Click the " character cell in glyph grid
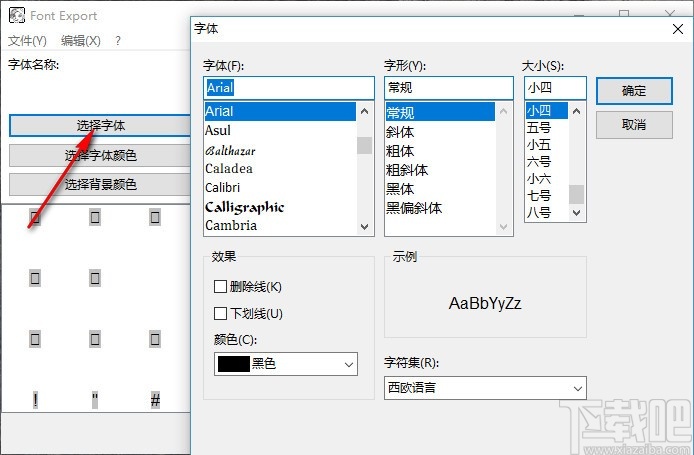 95,401
